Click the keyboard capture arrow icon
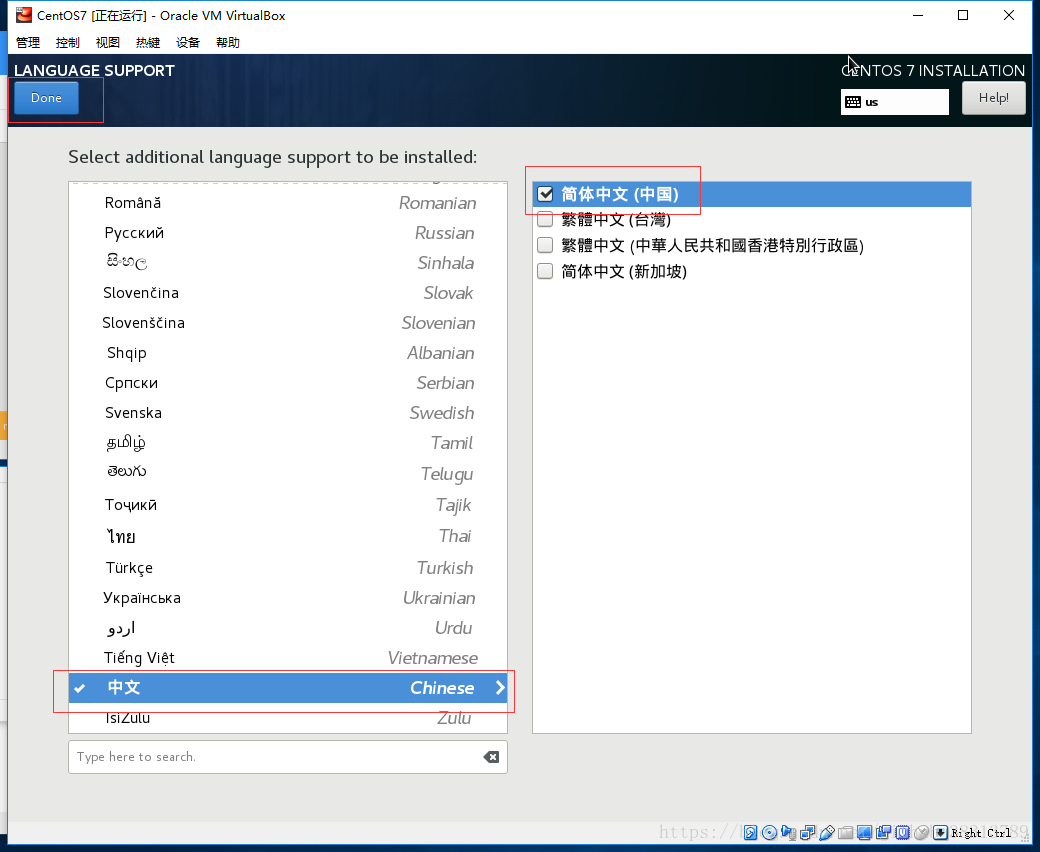Viewport: 1040px width, 852px height. pos(941,833)
